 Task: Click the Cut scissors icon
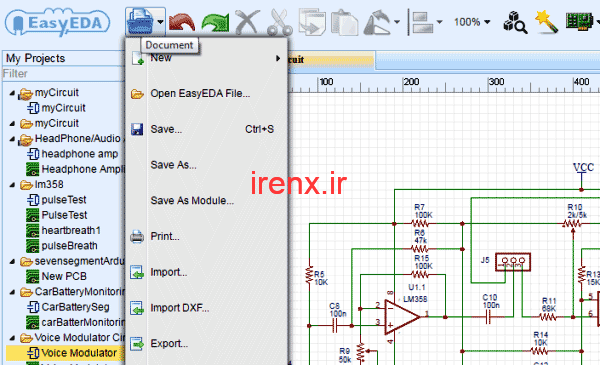click(x=280, y=22)
